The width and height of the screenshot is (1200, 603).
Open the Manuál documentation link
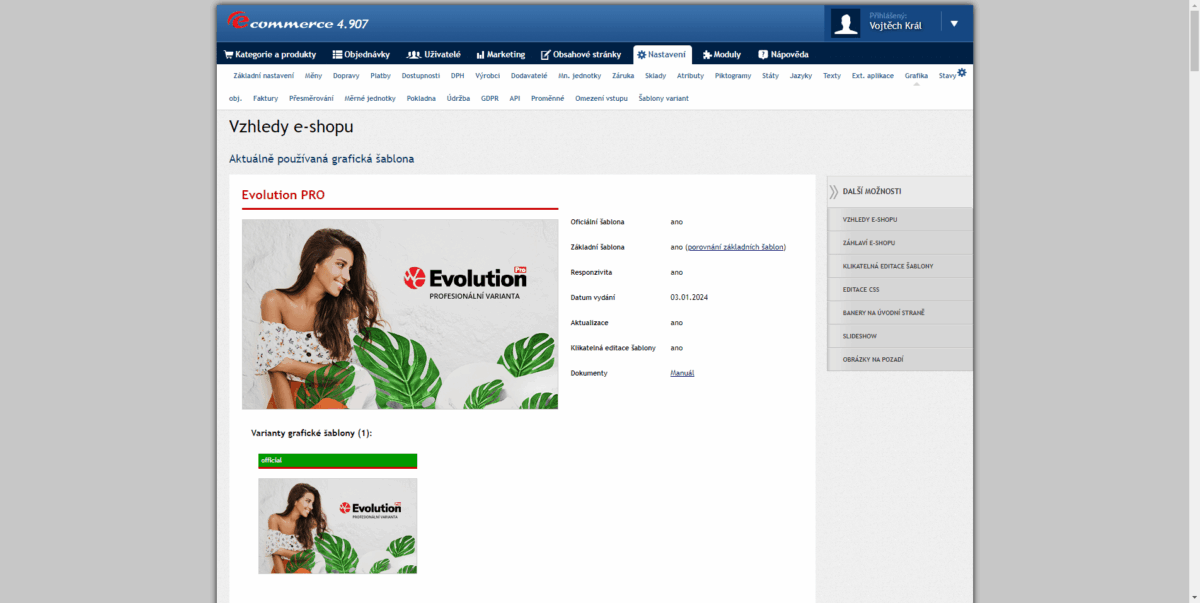coord(681,372)
